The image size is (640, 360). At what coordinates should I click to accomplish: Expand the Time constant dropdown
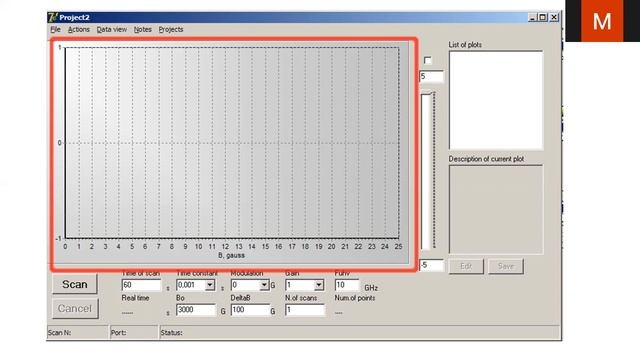pyautogui.click(x=210, y=285)
